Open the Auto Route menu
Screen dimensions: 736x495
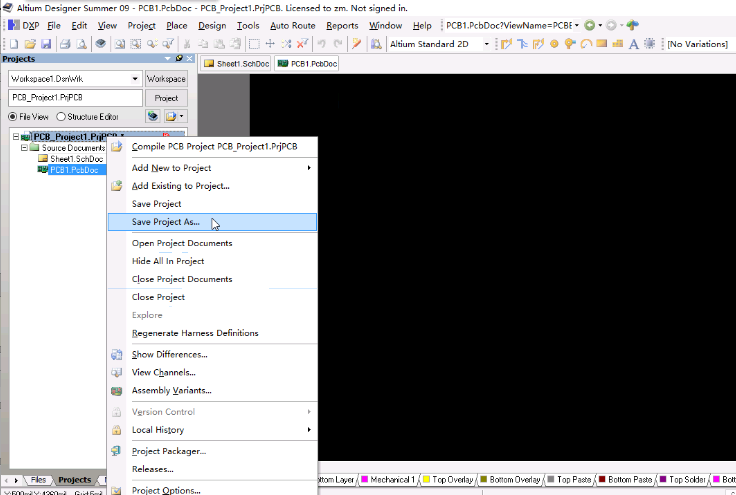292,25
